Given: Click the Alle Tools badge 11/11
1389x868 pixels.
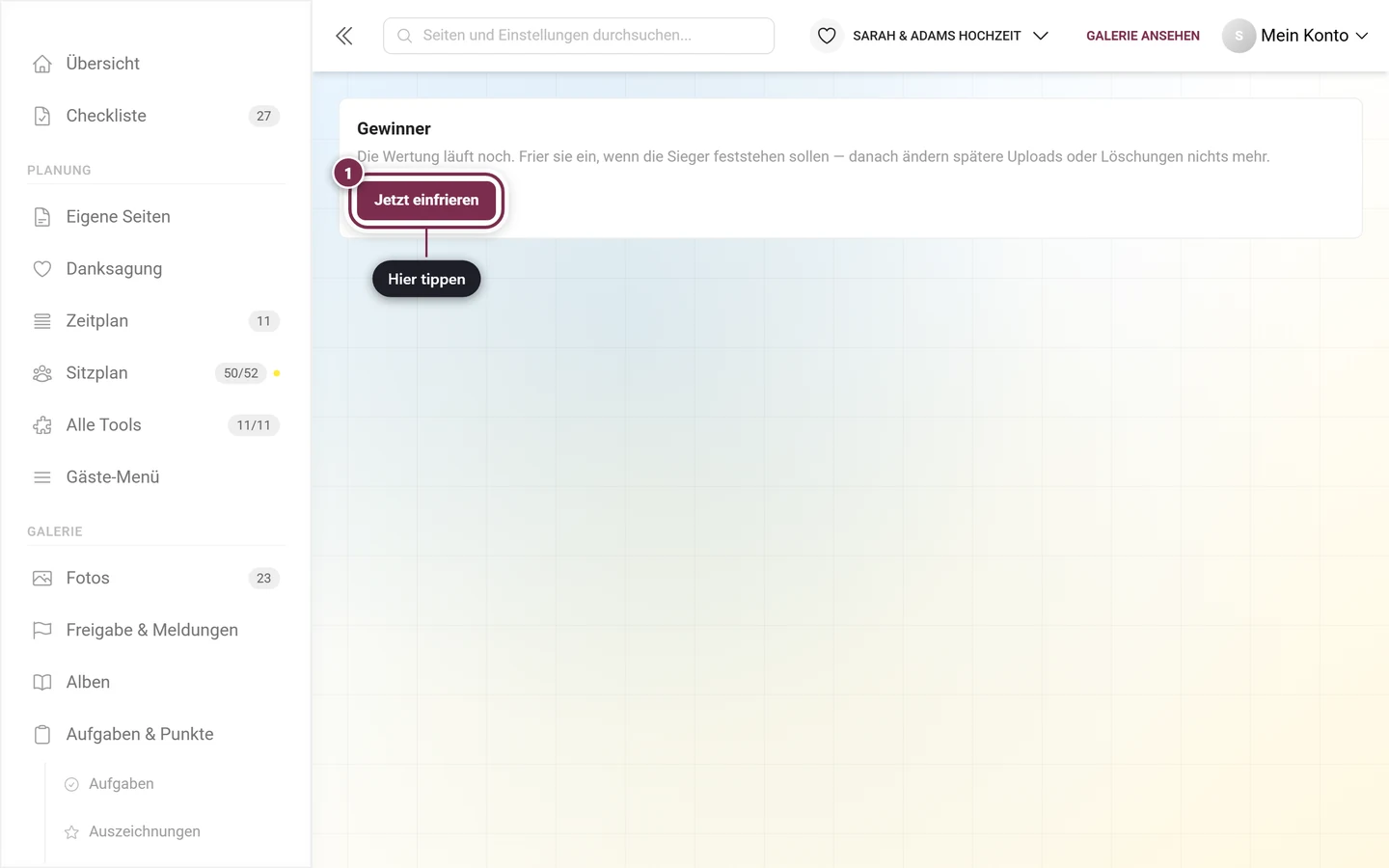Looking at the screenshot, I should (254, 425).
